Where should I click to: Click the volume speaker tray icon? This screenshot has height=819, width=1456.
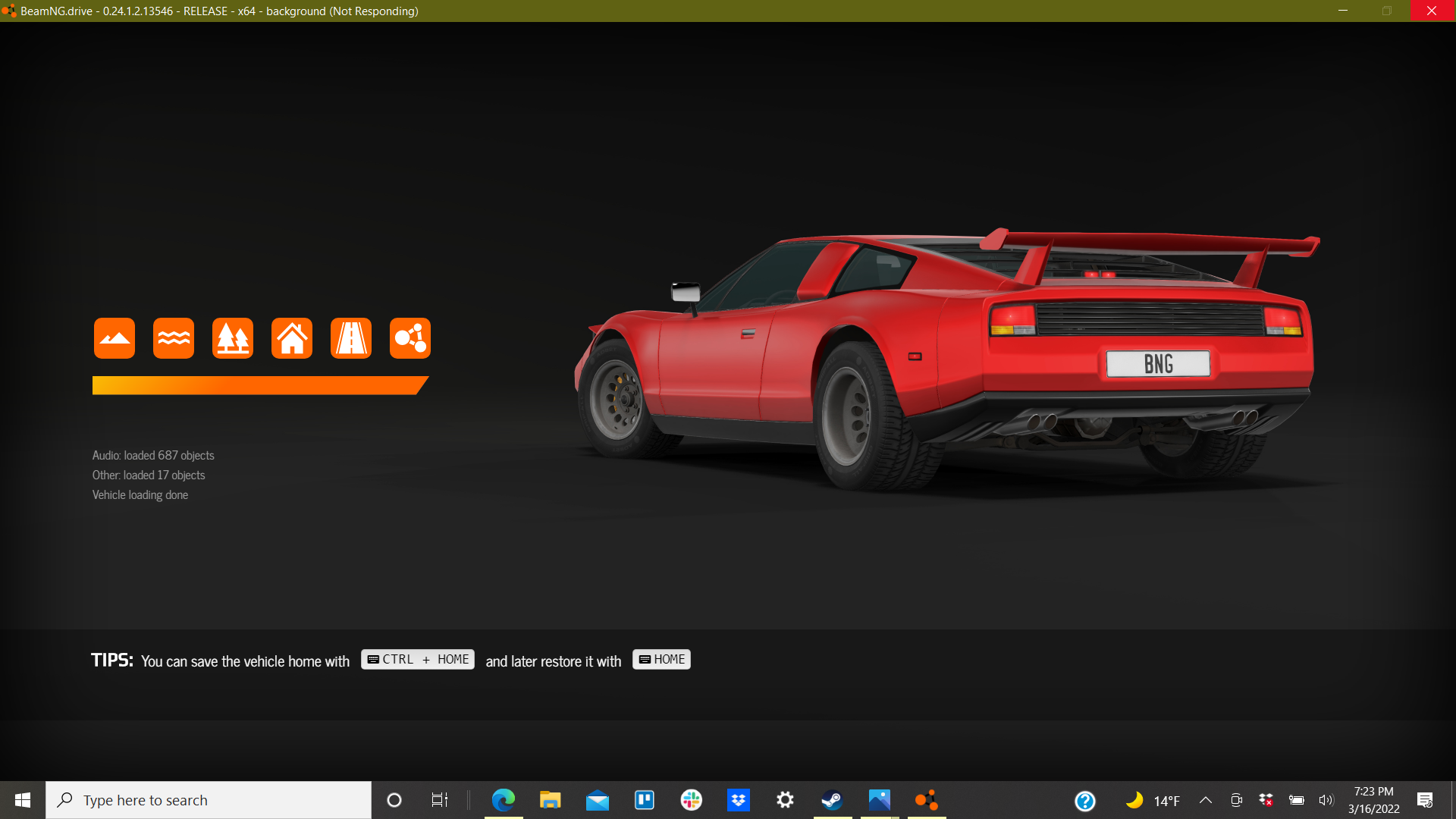pos(1326,801)
